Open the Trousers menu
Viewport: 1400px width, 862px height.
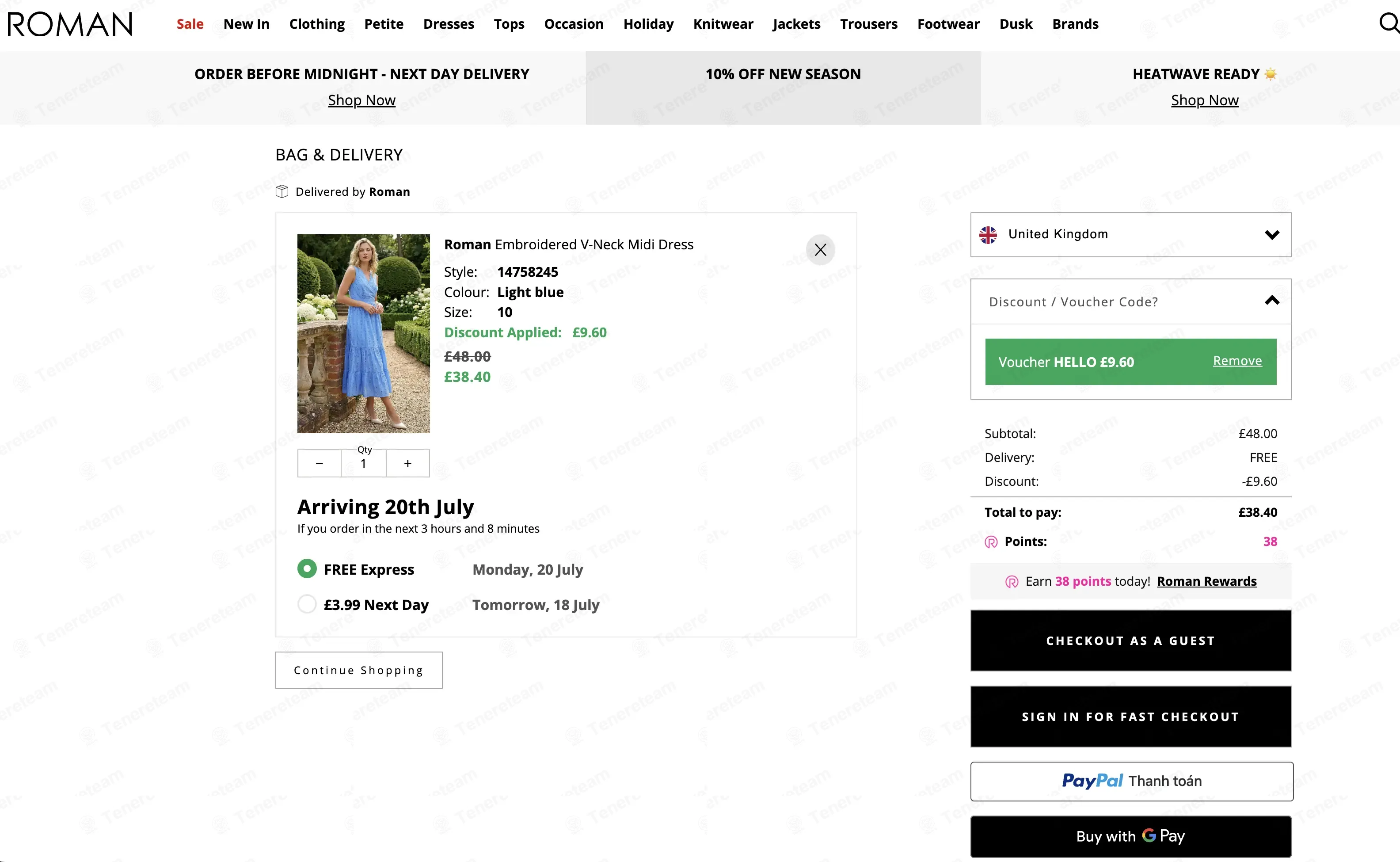[x=868, y=24]
